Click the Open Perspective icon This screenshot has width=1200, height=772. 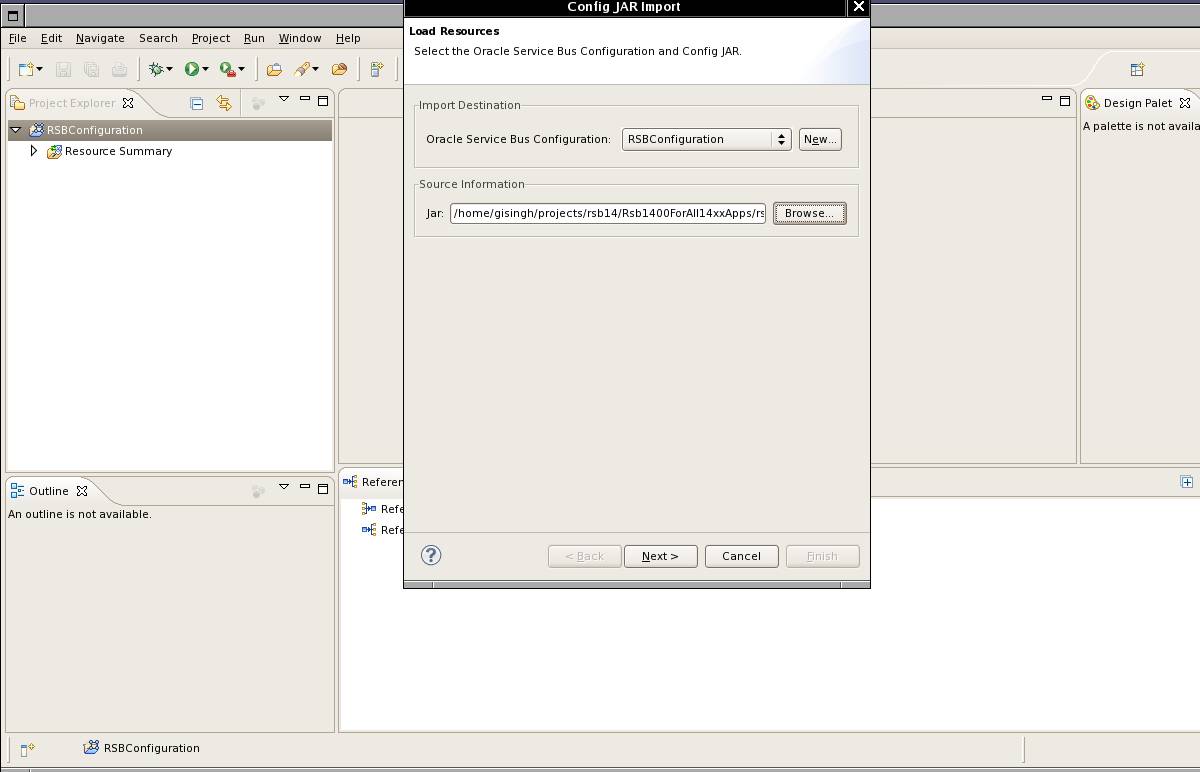pos(1137,69)
